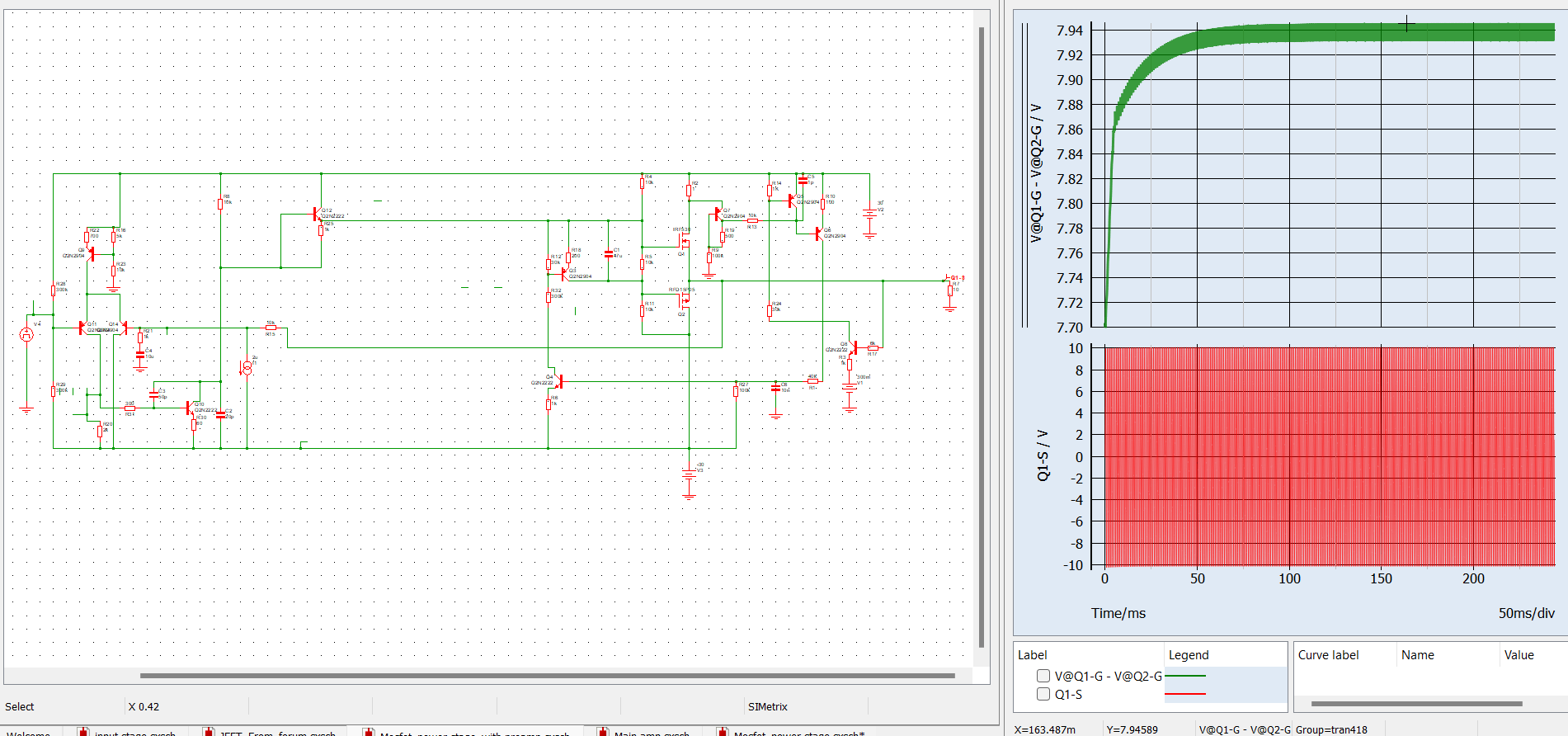Click the 'Select' mode status text
1568x736 pixels.
(x=20, y=706)
